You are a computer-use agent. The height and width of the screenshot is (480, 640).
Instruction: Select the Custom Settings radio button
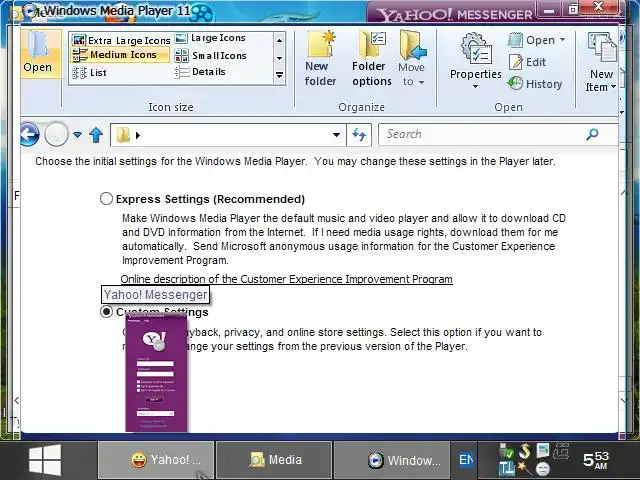coord(107,312)
